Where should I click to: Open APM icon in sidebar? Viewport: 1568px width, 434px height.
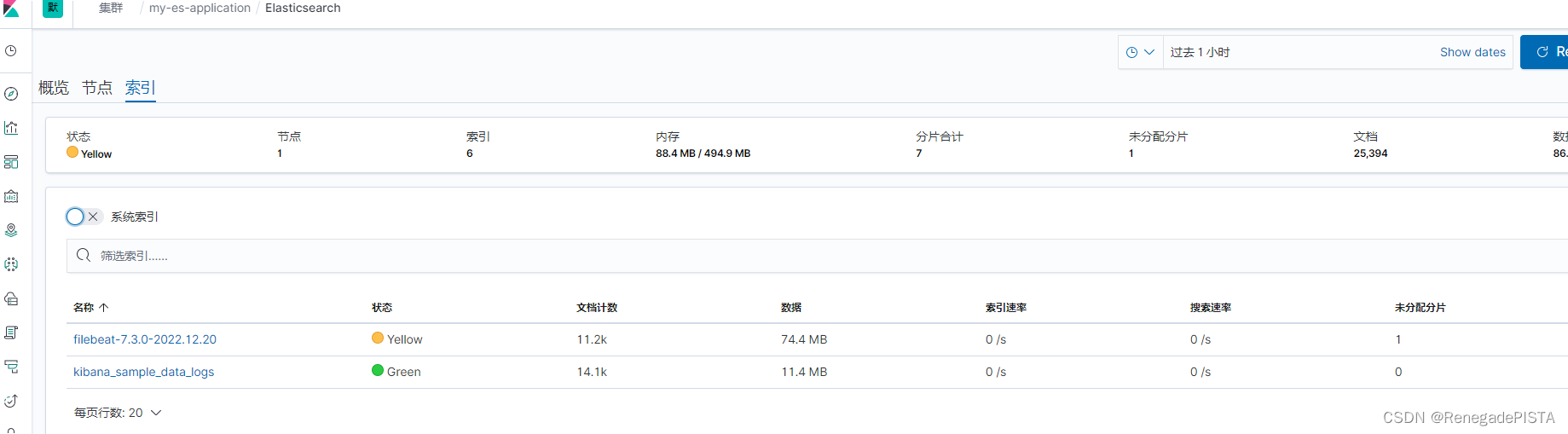tap(11, 367)
